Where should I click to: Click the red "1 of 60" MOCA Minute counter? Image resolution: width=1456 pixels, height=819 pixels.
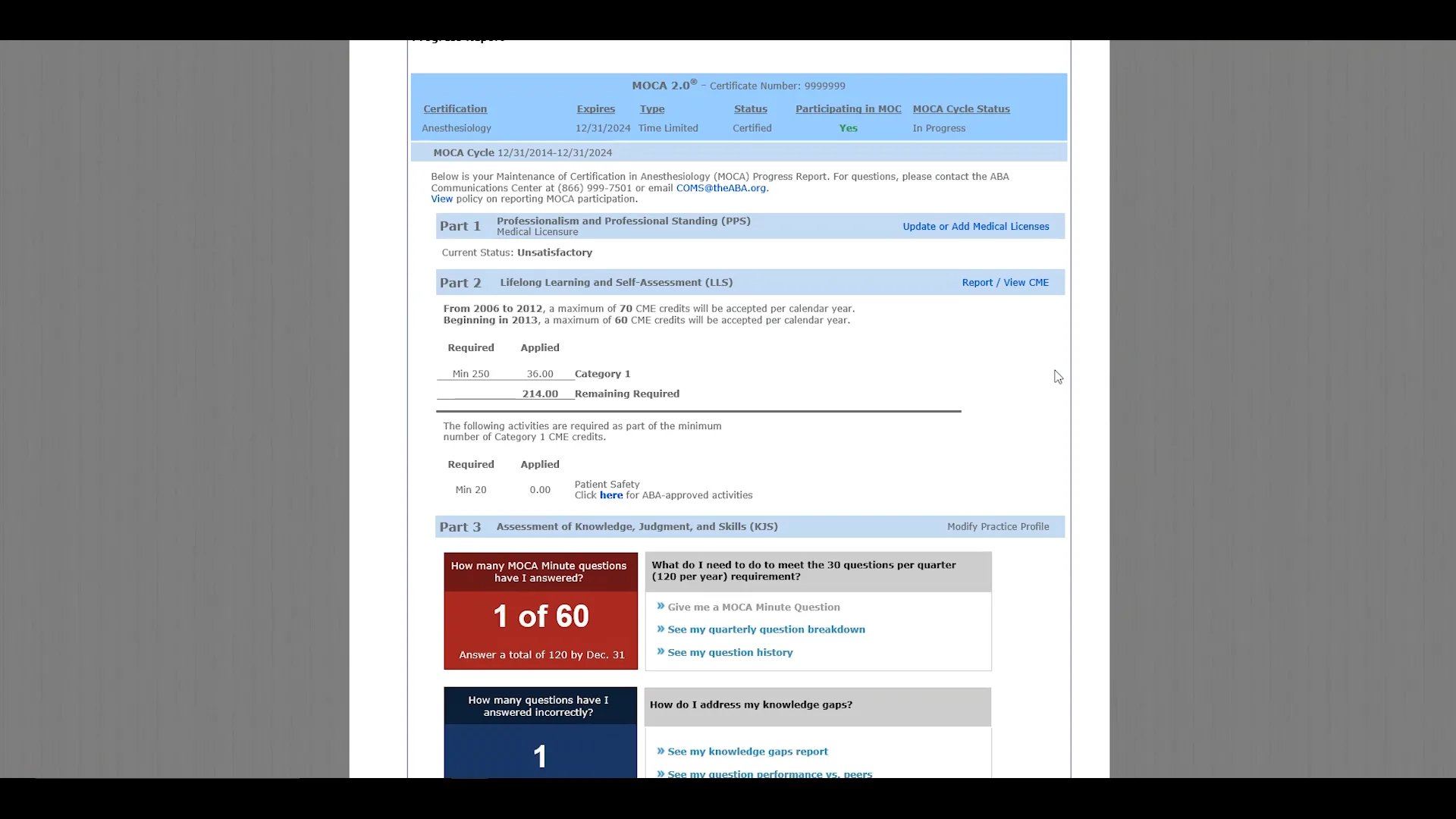pyautogui.click(x=540, y=616)
